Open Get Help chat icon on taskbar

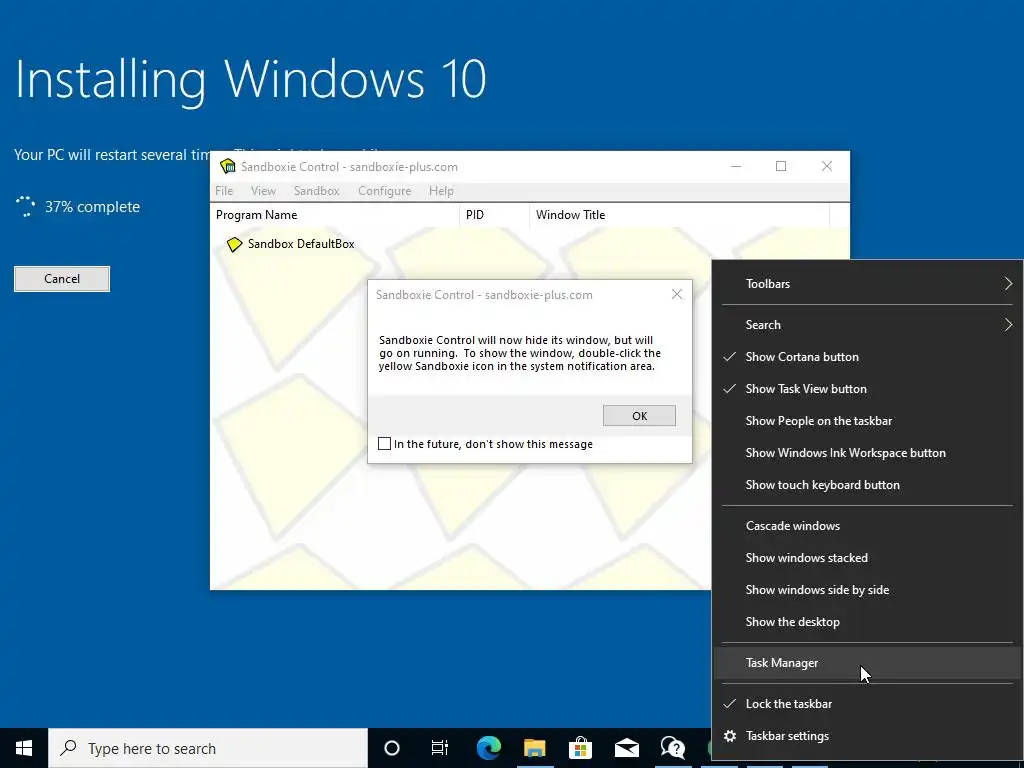tap(672, 748)
